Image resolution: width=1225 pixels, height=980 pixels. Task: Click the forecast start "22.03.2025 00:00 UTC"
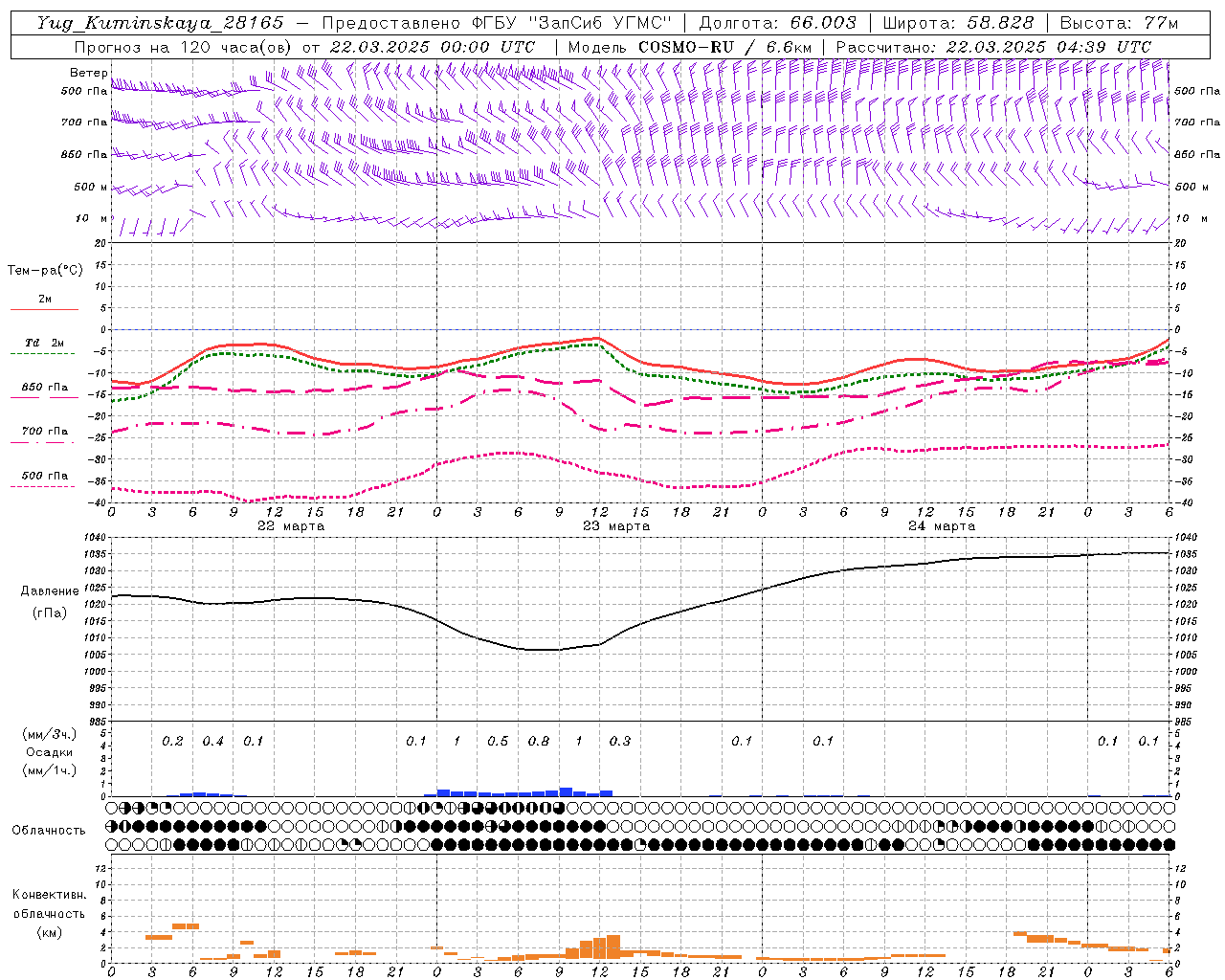click(432, 47)
